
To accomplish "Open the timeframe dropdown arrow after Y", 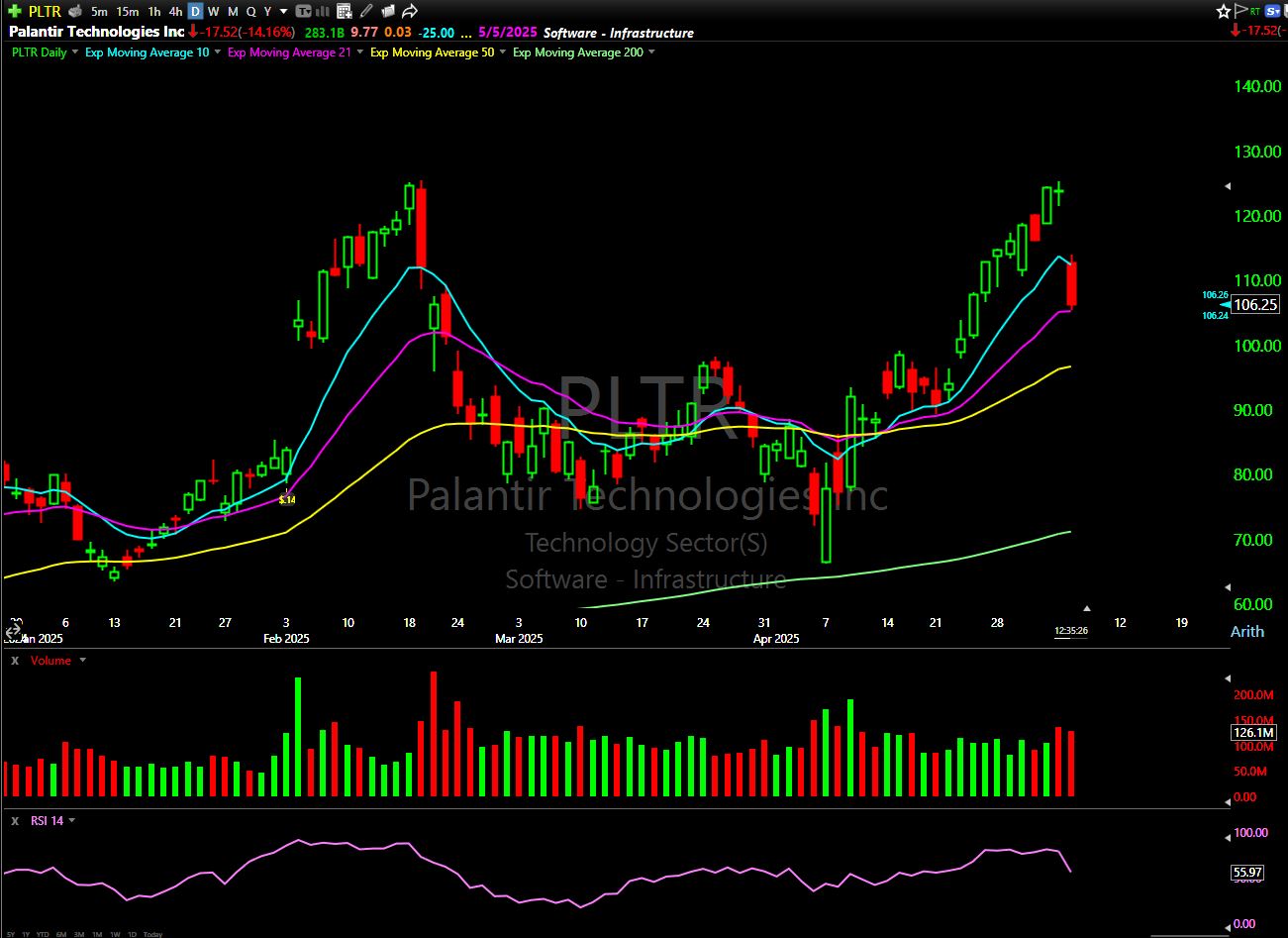I will (285, 11).
